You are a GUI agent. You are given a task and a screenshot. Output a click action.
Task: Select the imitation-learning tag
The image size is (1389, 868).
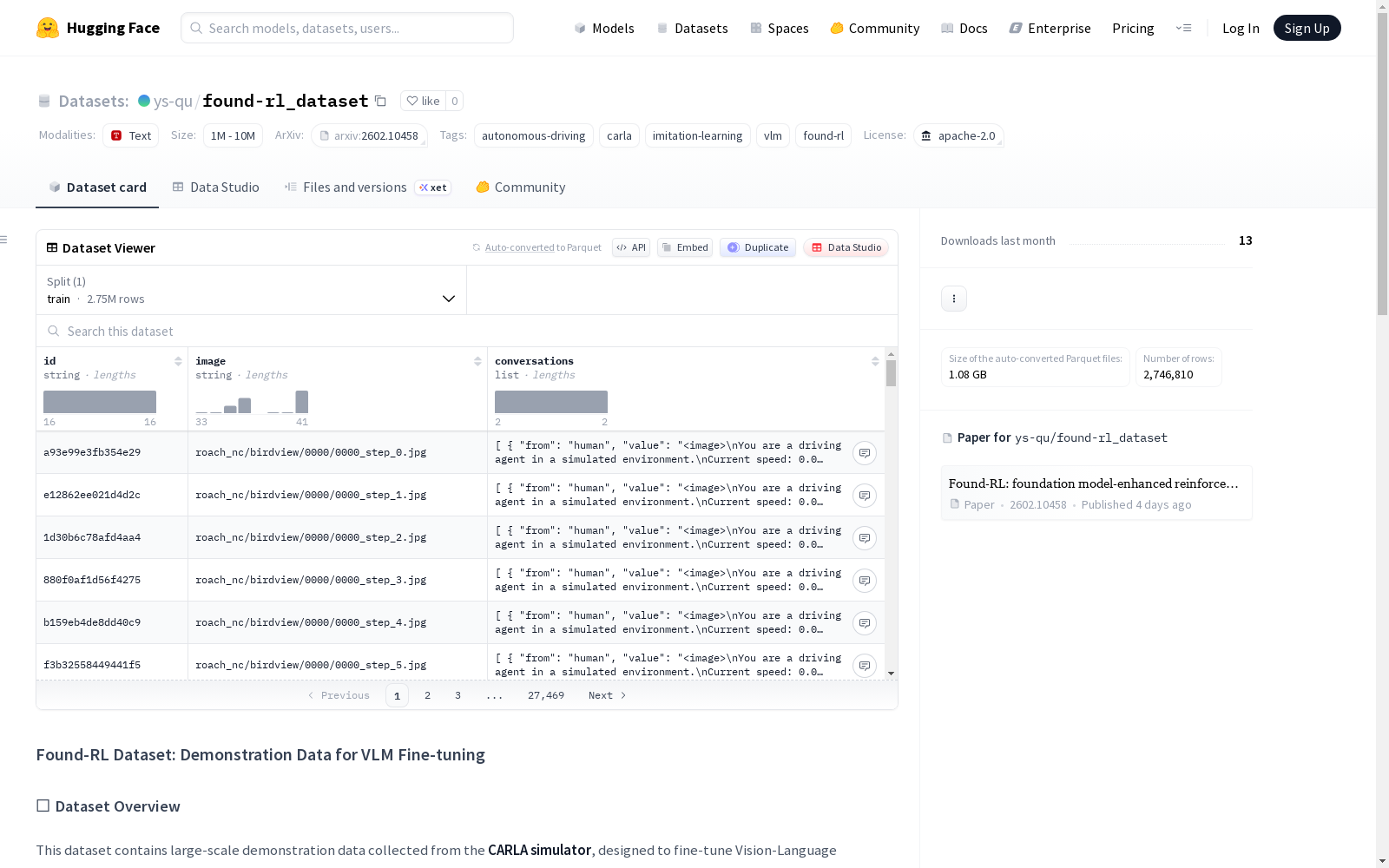(698, 135)
